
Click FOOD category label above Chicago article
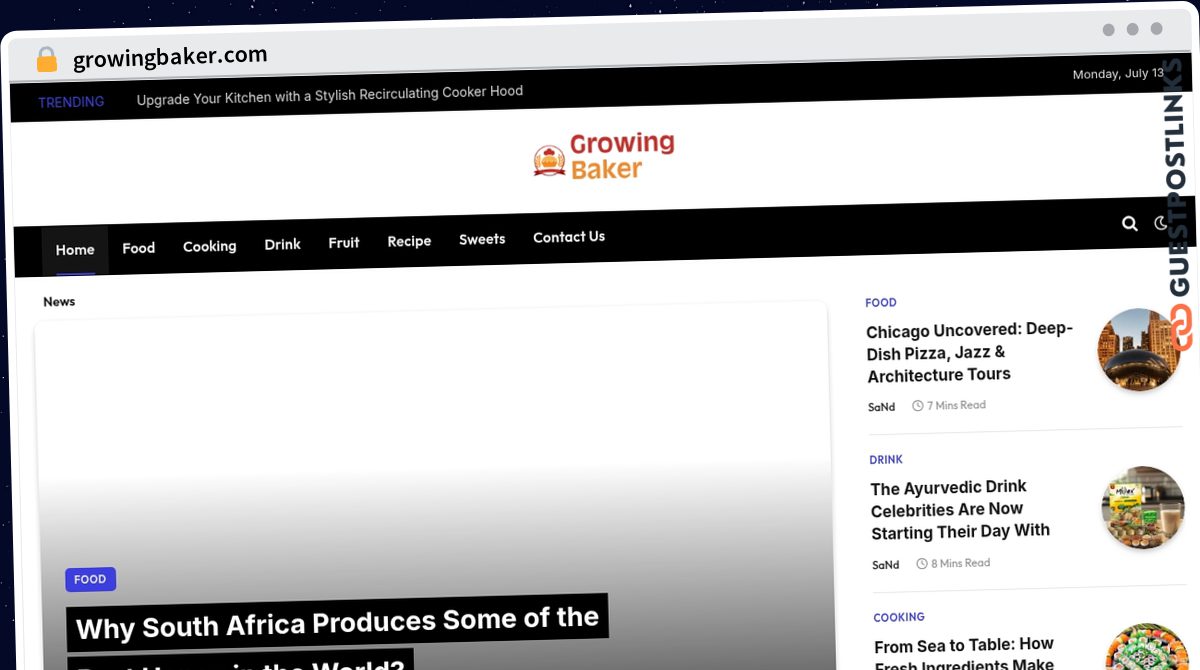point(881,302)
